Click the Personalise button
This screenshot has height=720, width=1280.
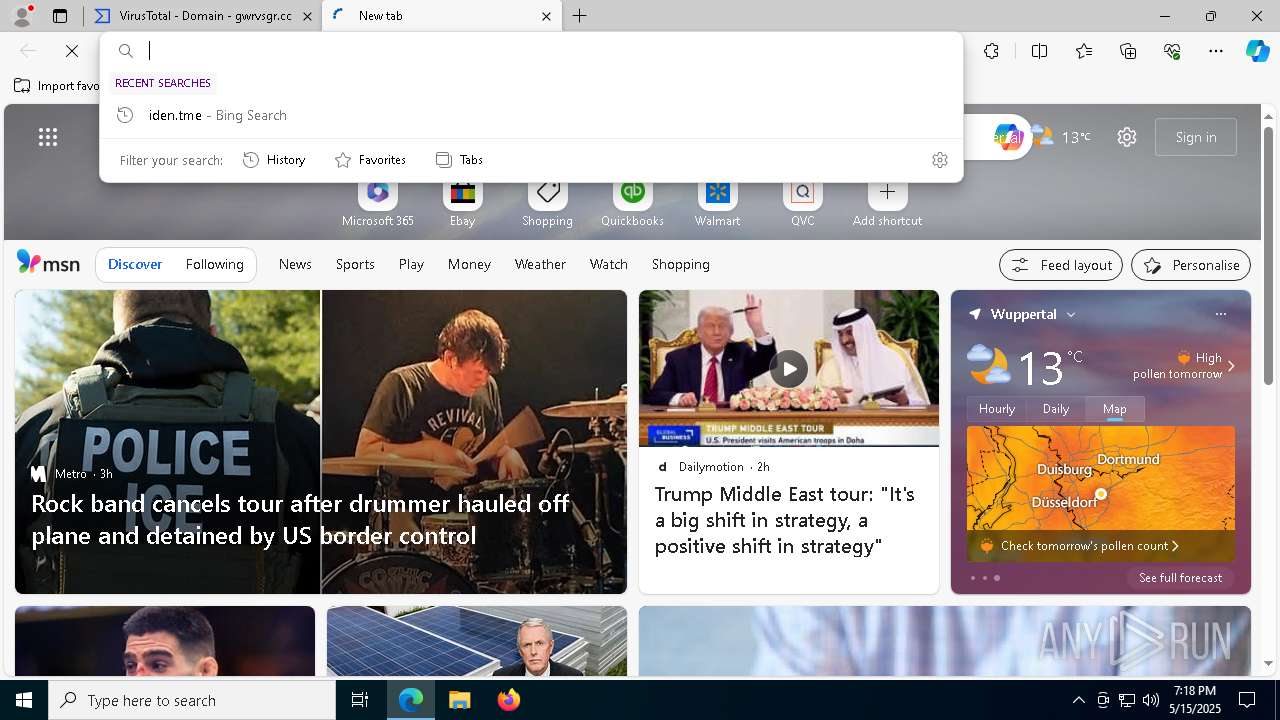pyautogui.click(x=1191, y=265)
